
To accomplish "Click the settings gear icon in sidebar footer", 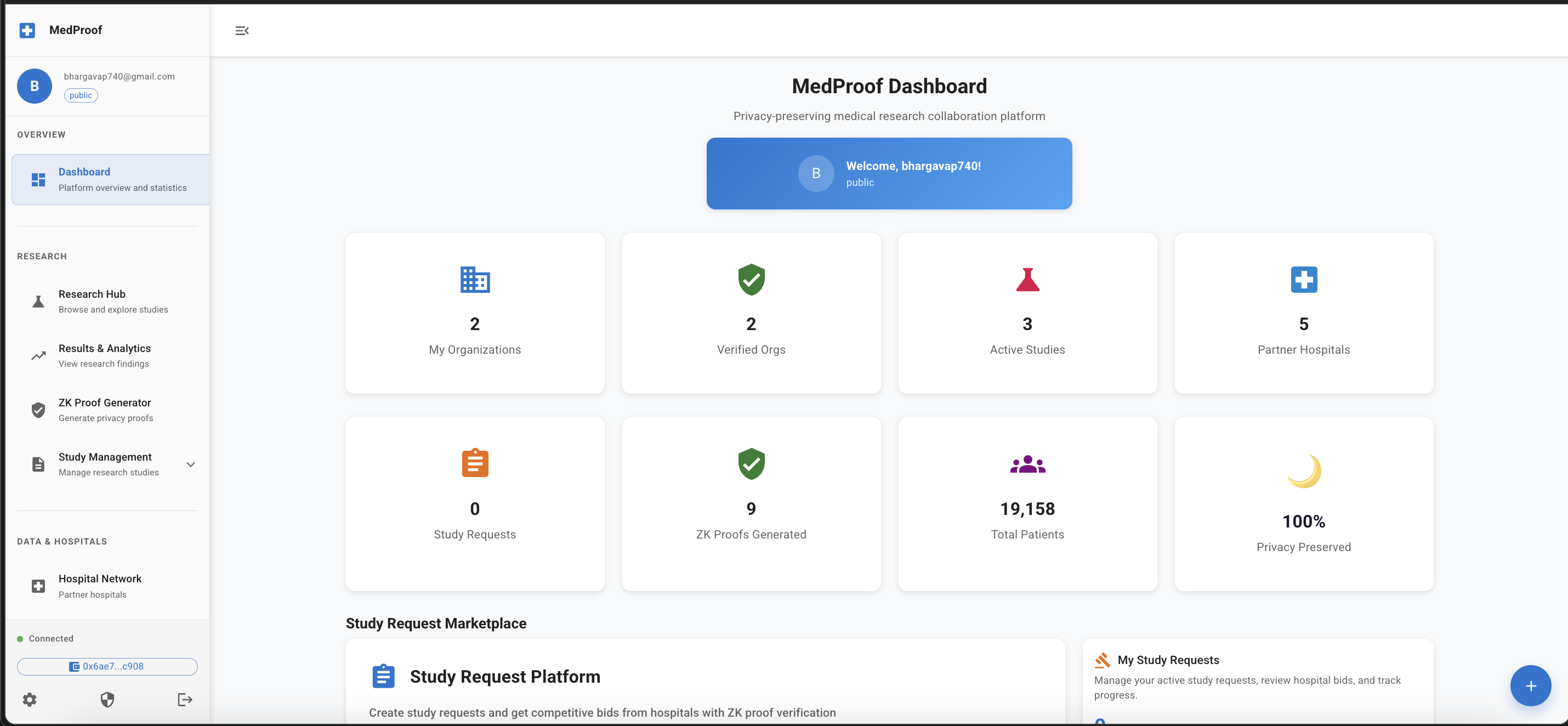I will (x=29, y=699).
